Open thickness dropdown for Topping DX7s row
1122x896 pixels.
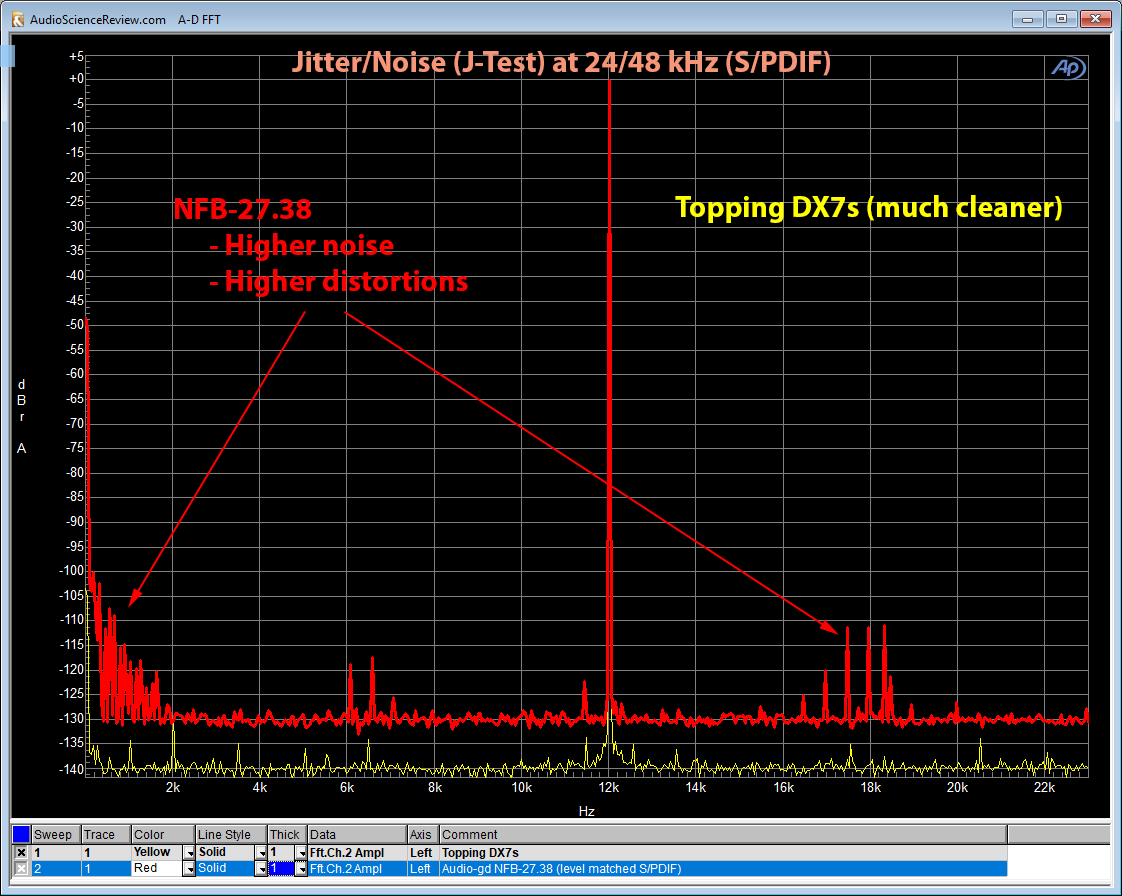point(301,852)
